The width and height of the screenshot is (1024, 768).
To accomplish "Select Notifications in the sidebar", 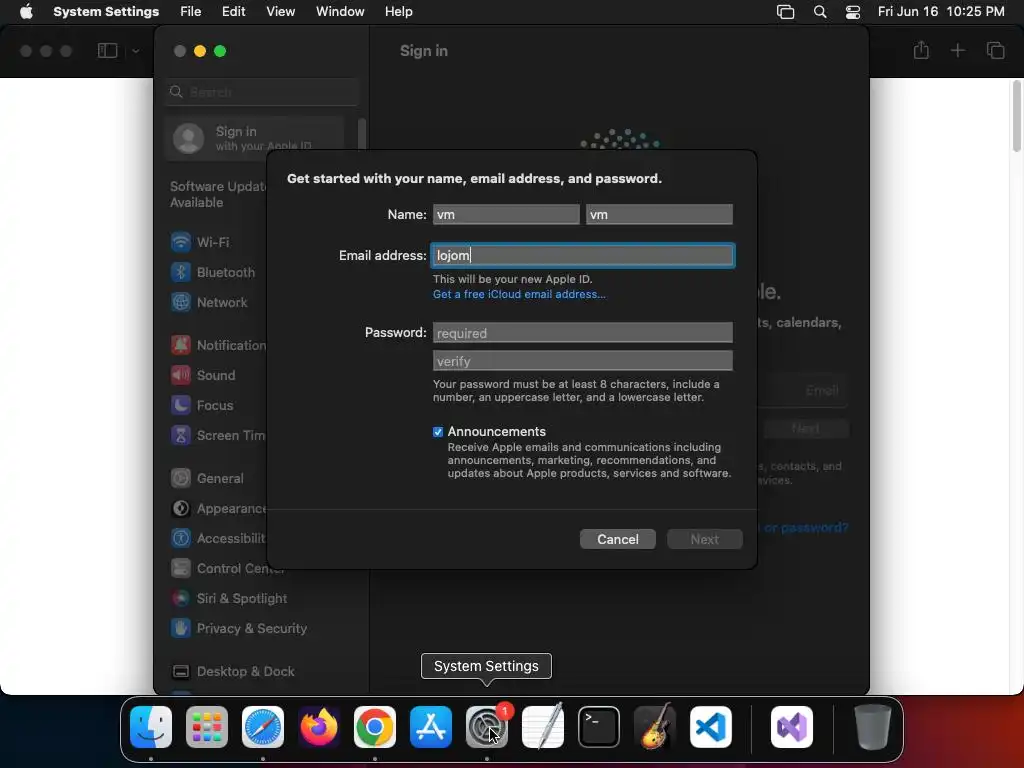I will [x=218, y=345].
